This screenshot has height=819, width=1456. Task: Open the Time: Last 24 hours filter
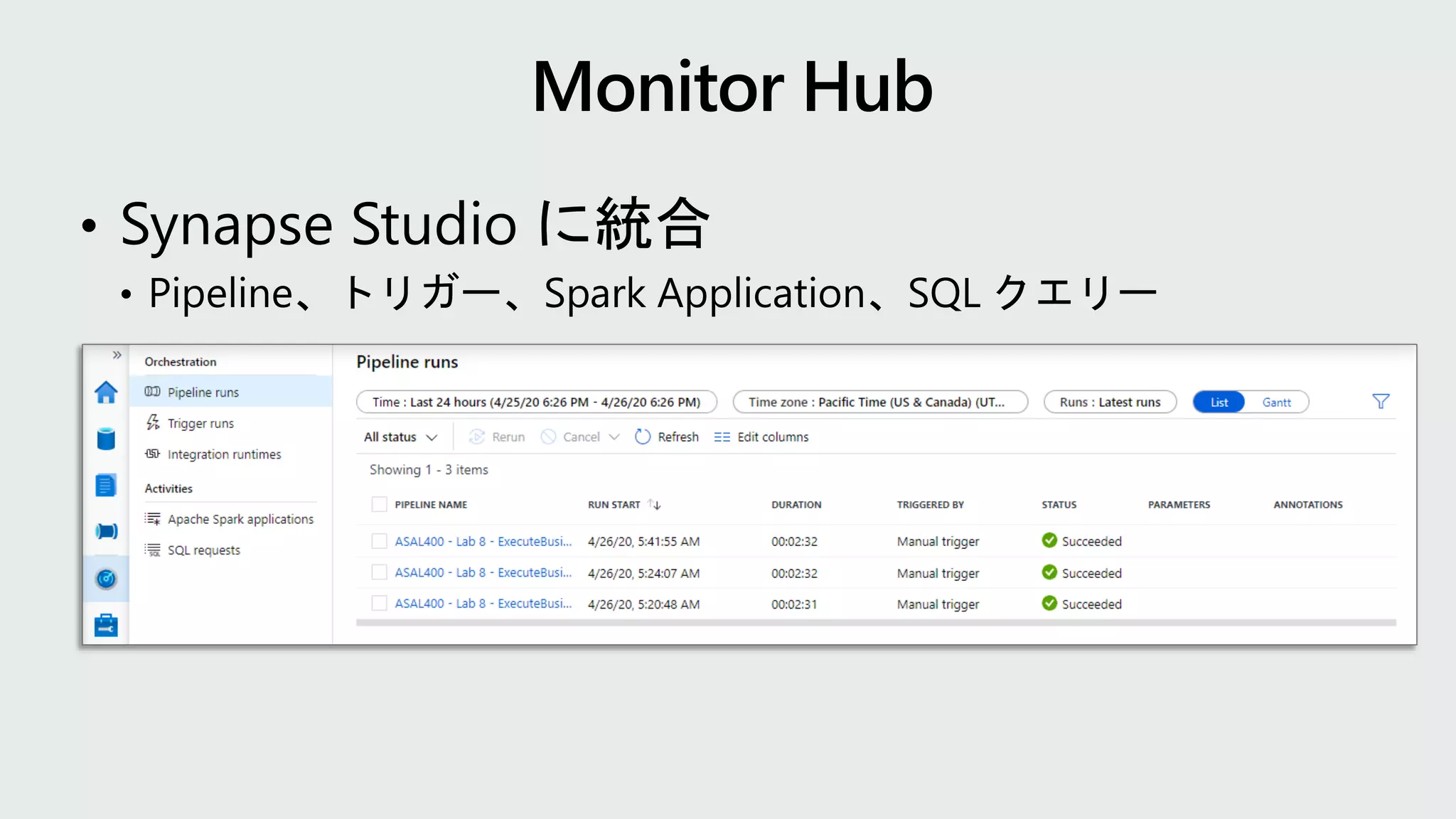537,402
